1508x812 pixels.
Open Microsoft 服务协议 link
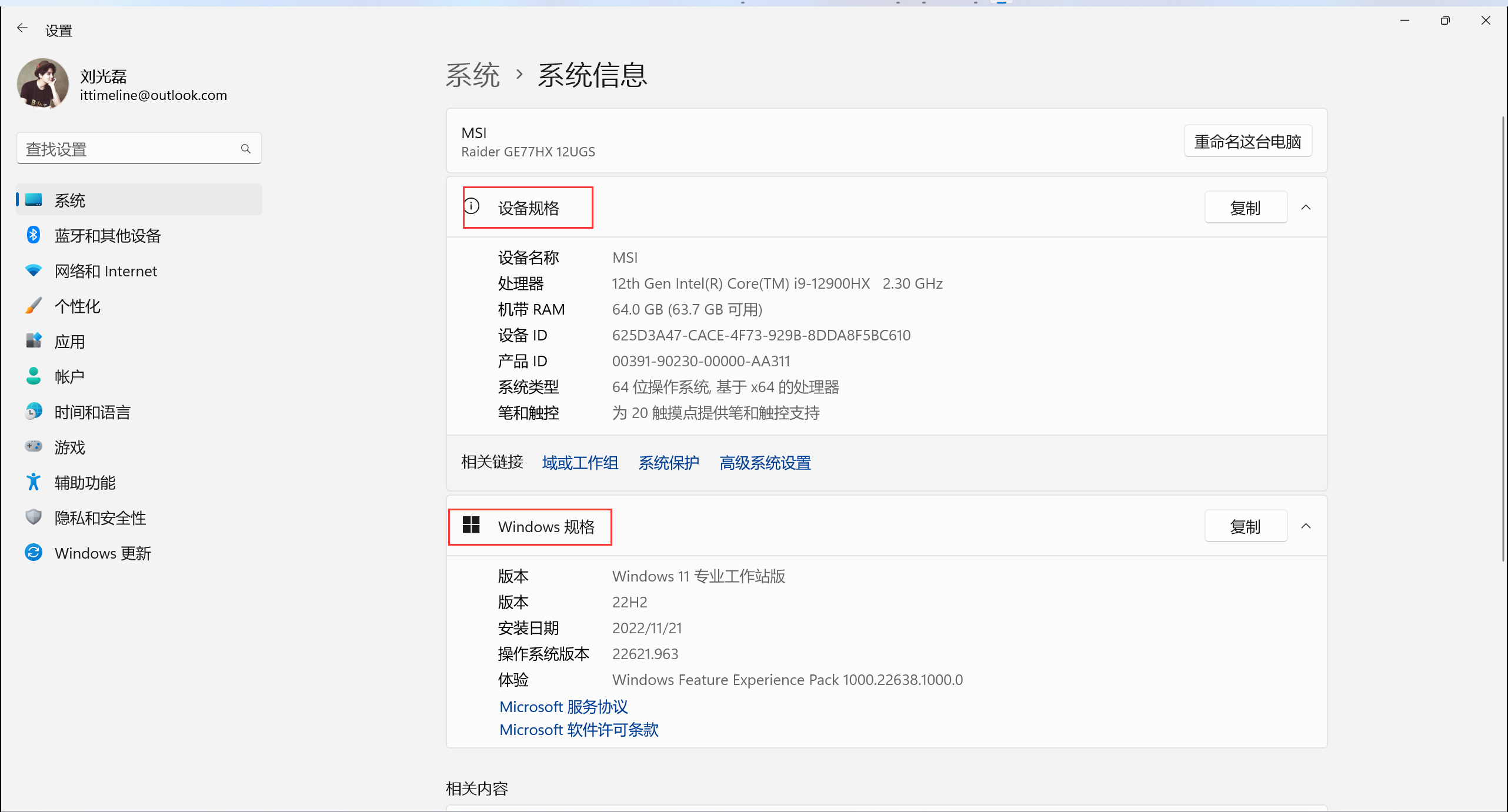[563, 706]
